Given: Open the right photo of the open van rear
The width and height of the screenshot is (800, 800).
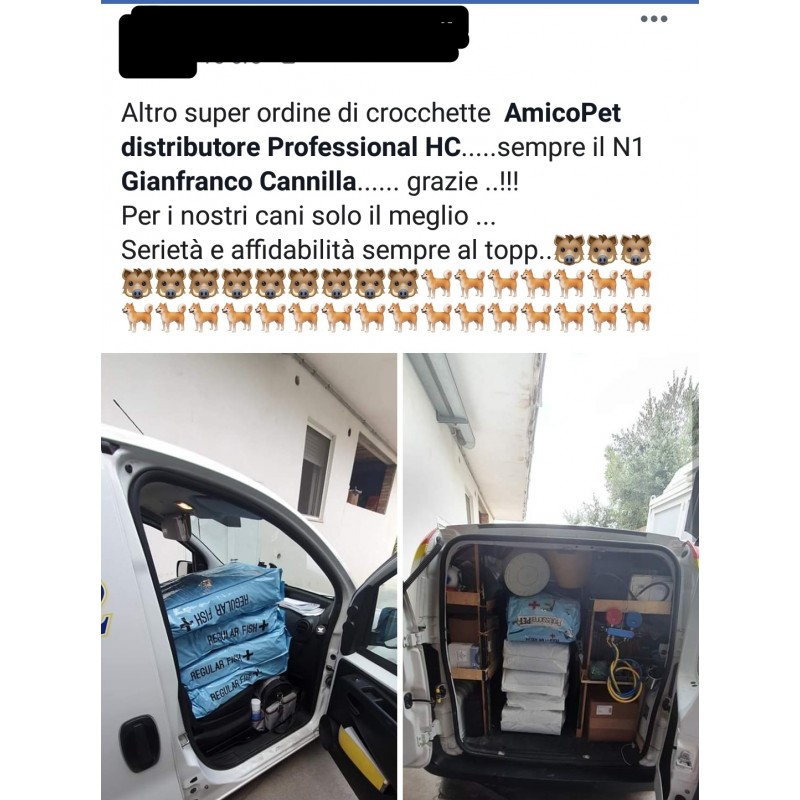Looking at the screenshot, I should point(551,576).
